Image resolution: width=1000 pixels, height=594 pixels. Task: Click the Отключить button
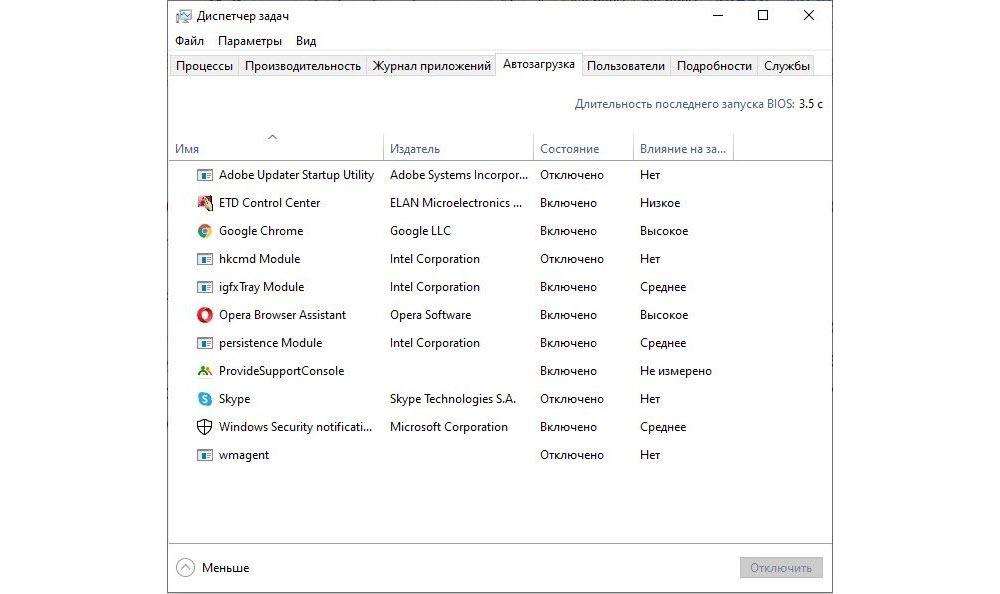(781, 568)
